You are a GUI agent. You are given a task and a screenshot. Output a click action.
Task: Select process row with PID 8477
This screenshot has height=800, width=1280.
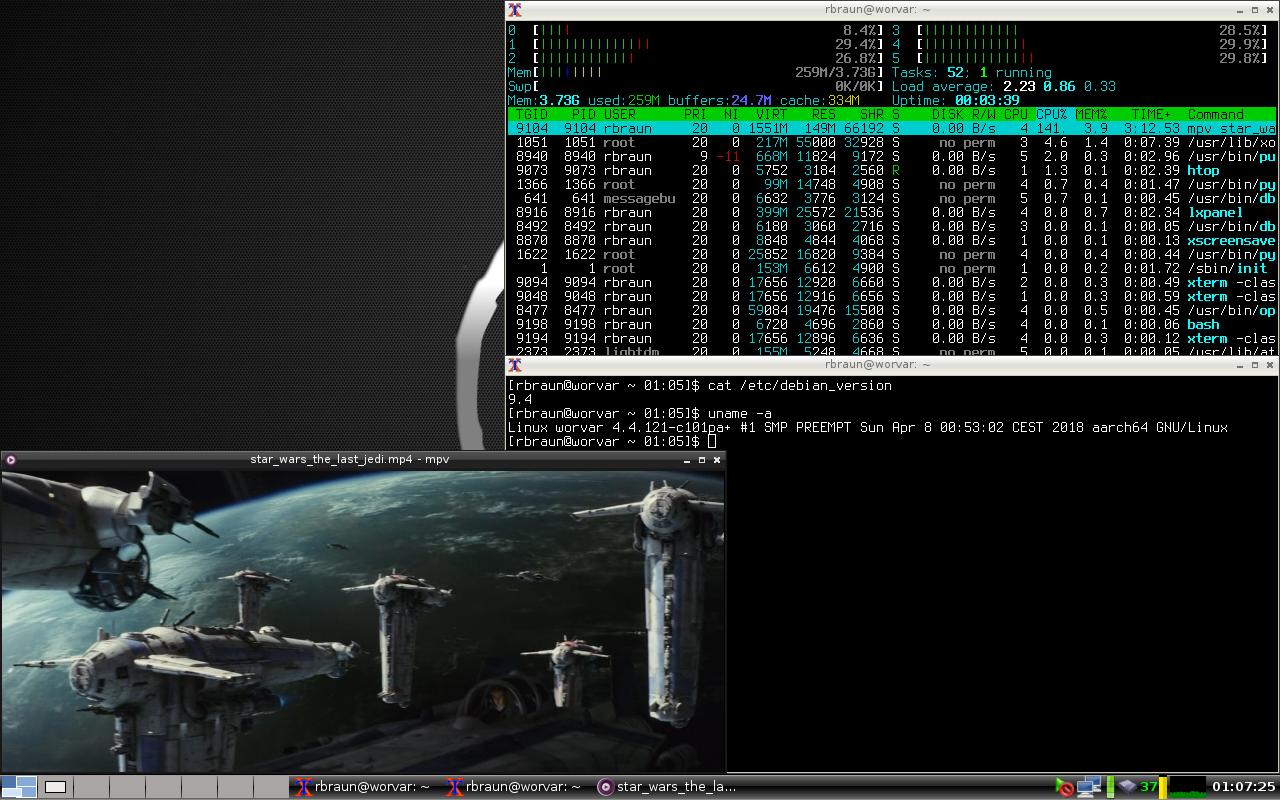point(892,310)
